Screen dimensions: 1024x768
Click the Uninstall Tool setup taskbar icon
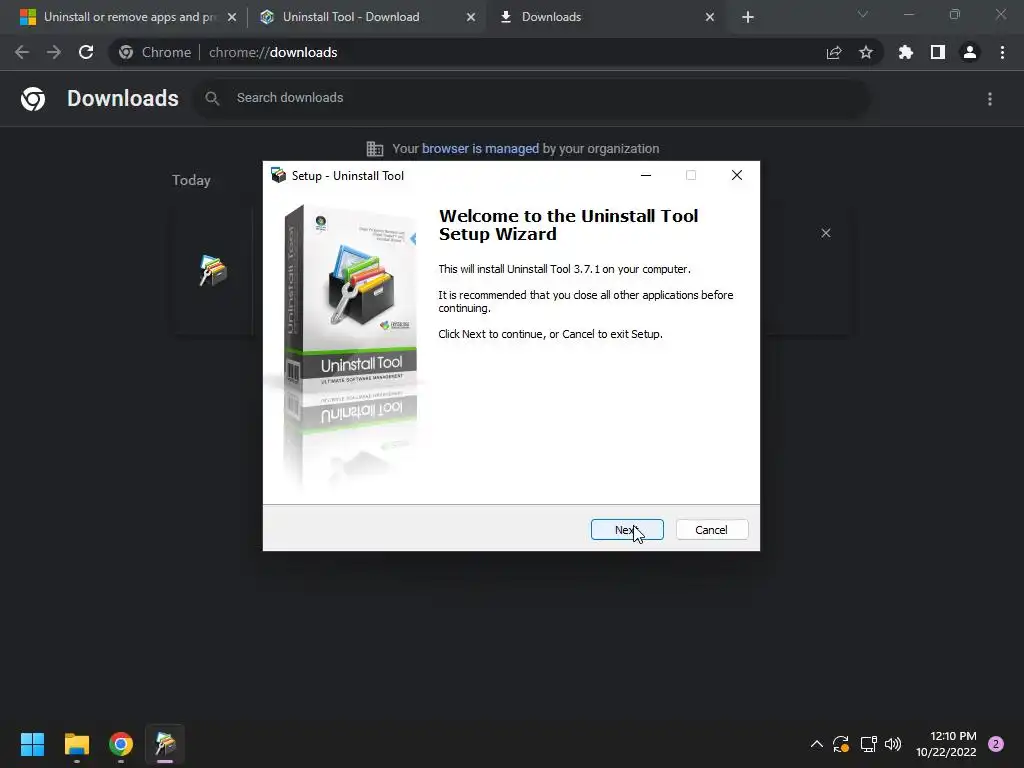165,744
